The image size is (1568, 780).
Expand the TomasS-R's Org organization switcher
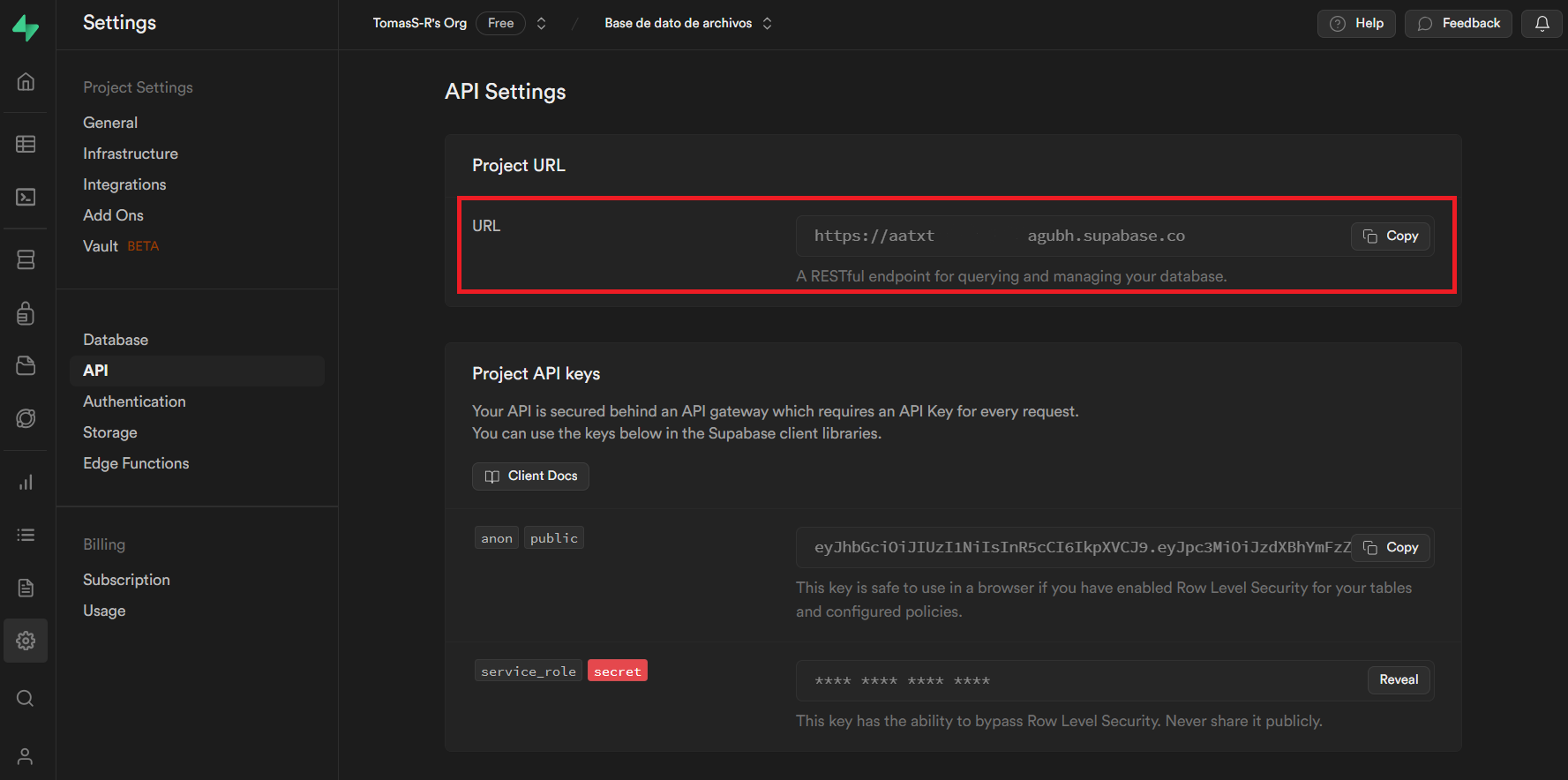[x=541, y=24]
